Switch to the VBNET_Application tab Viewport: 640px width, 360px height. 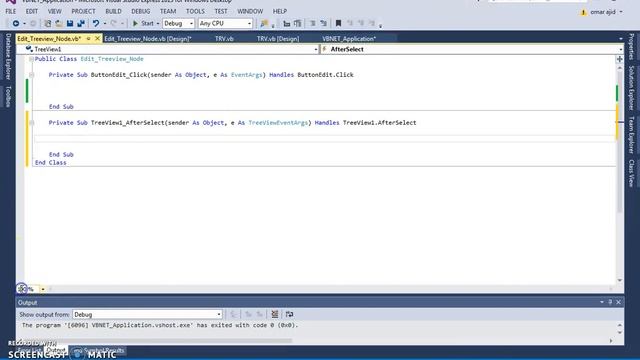349,39
